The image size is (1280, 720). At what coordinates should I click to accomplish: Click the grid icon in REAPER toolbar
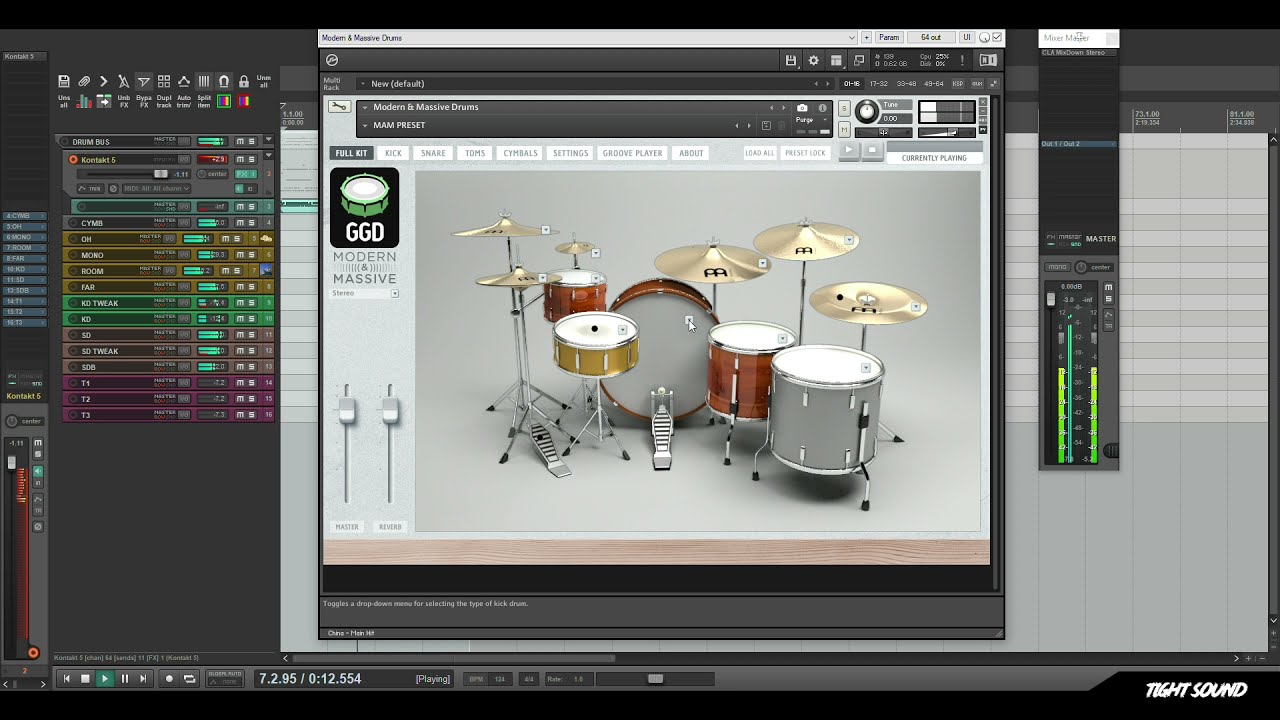click(x=204, y=82)
